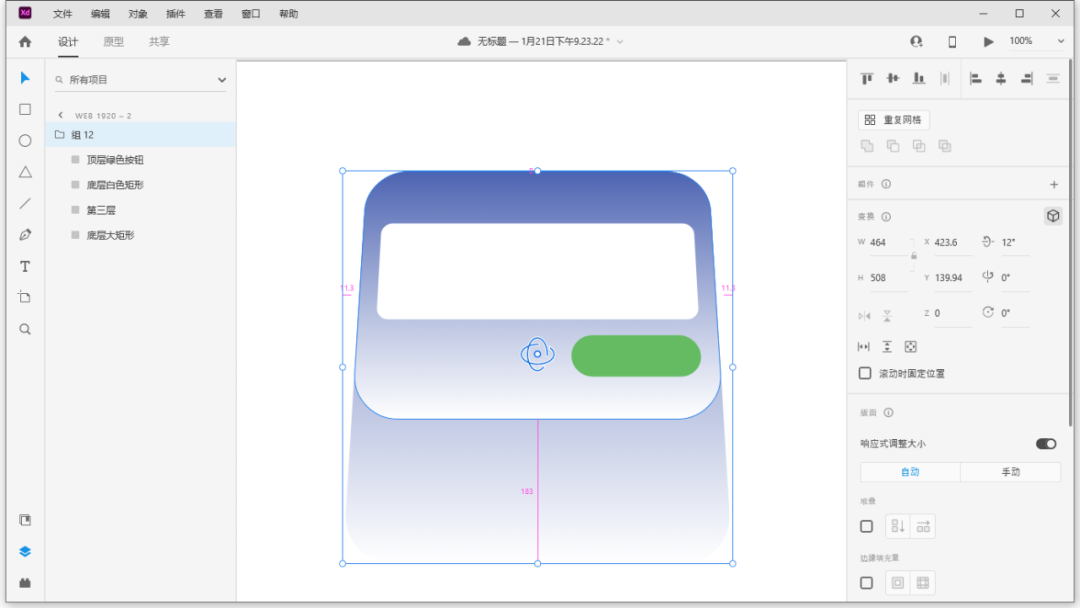Select the Ellipse tool

tap(25, 141)
